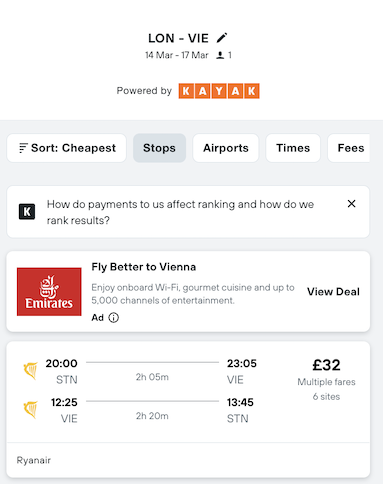Click the 14 Mar - 17 Mar dates
The height and width of the screenshot is (484, 383).
click(177, 55)
